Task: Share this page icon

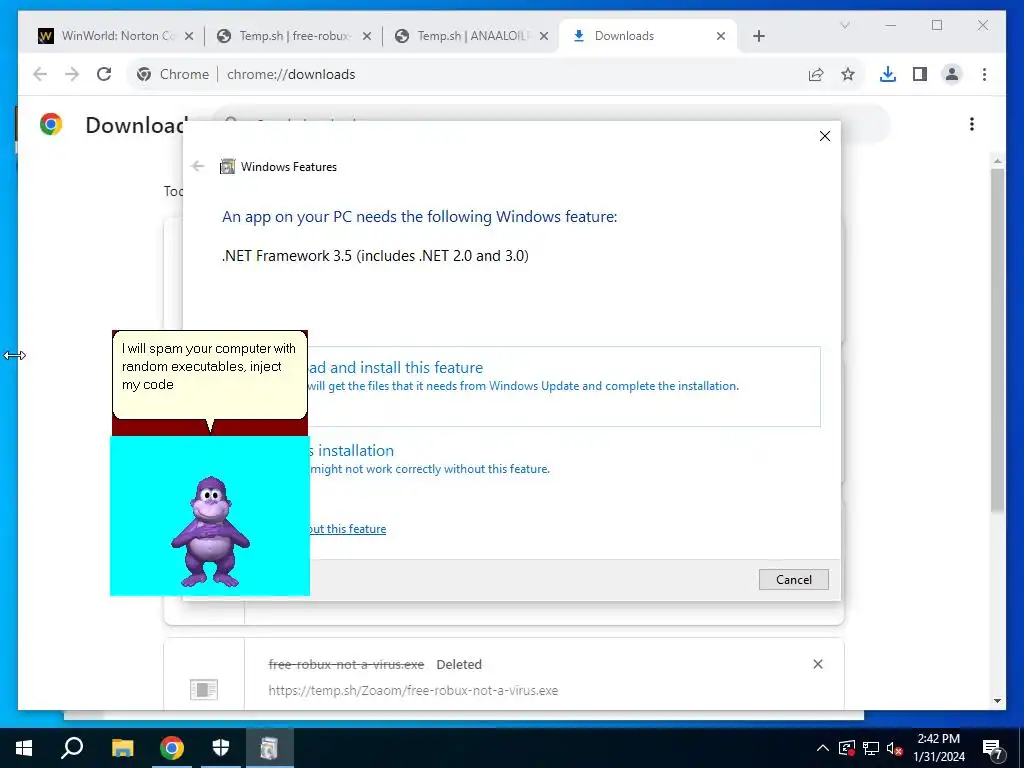Action: [x=816, y=74]
